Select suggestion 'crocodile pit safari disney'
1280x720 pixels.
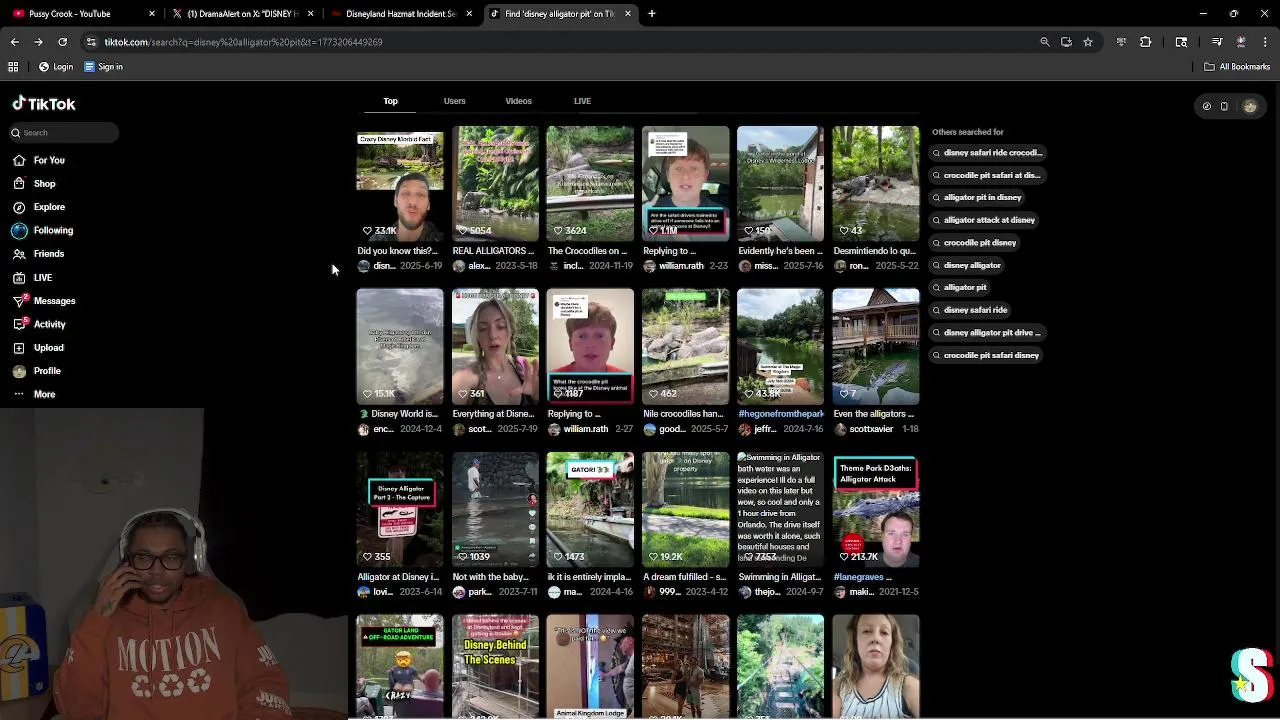click(x=986, y=355)
